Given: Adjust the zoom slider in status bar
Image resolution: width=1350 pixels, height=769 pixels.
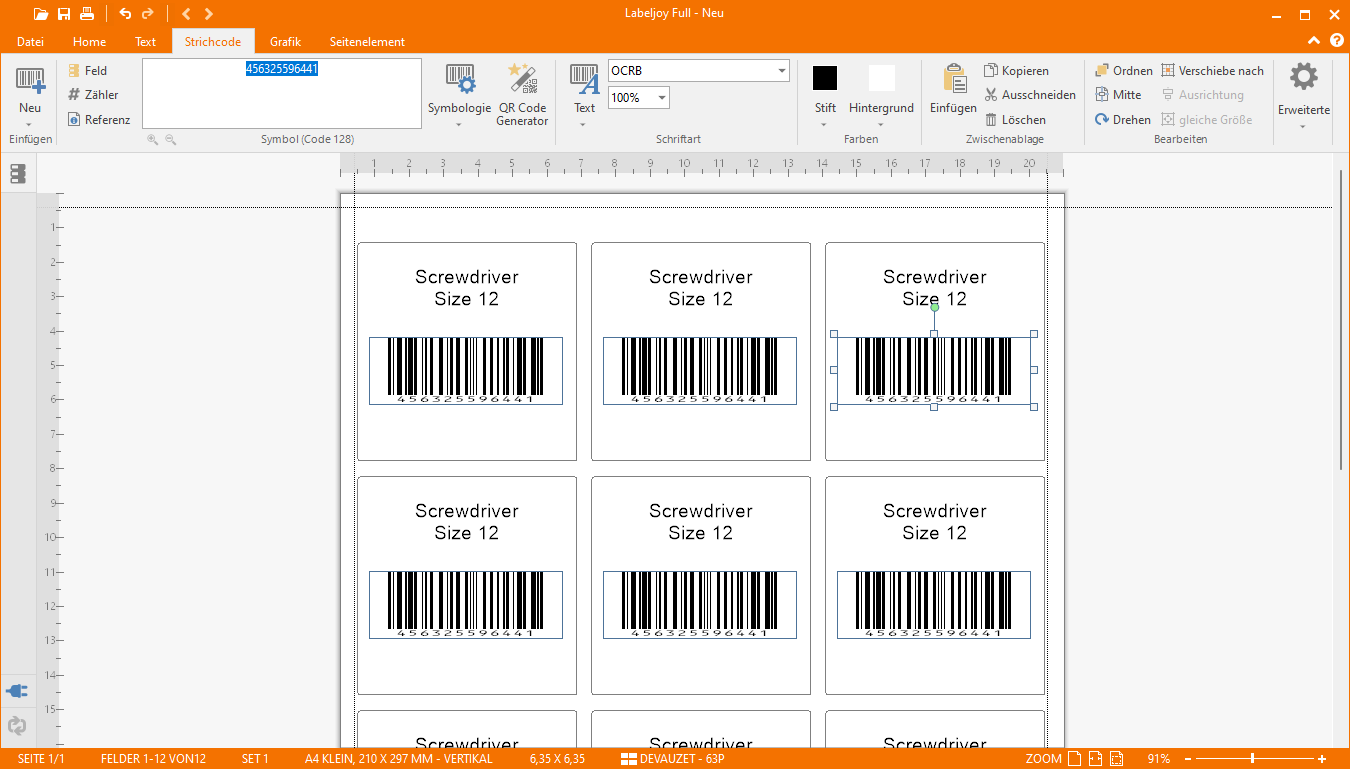Looking at the screenshot, I should (x=1252, y=759).
